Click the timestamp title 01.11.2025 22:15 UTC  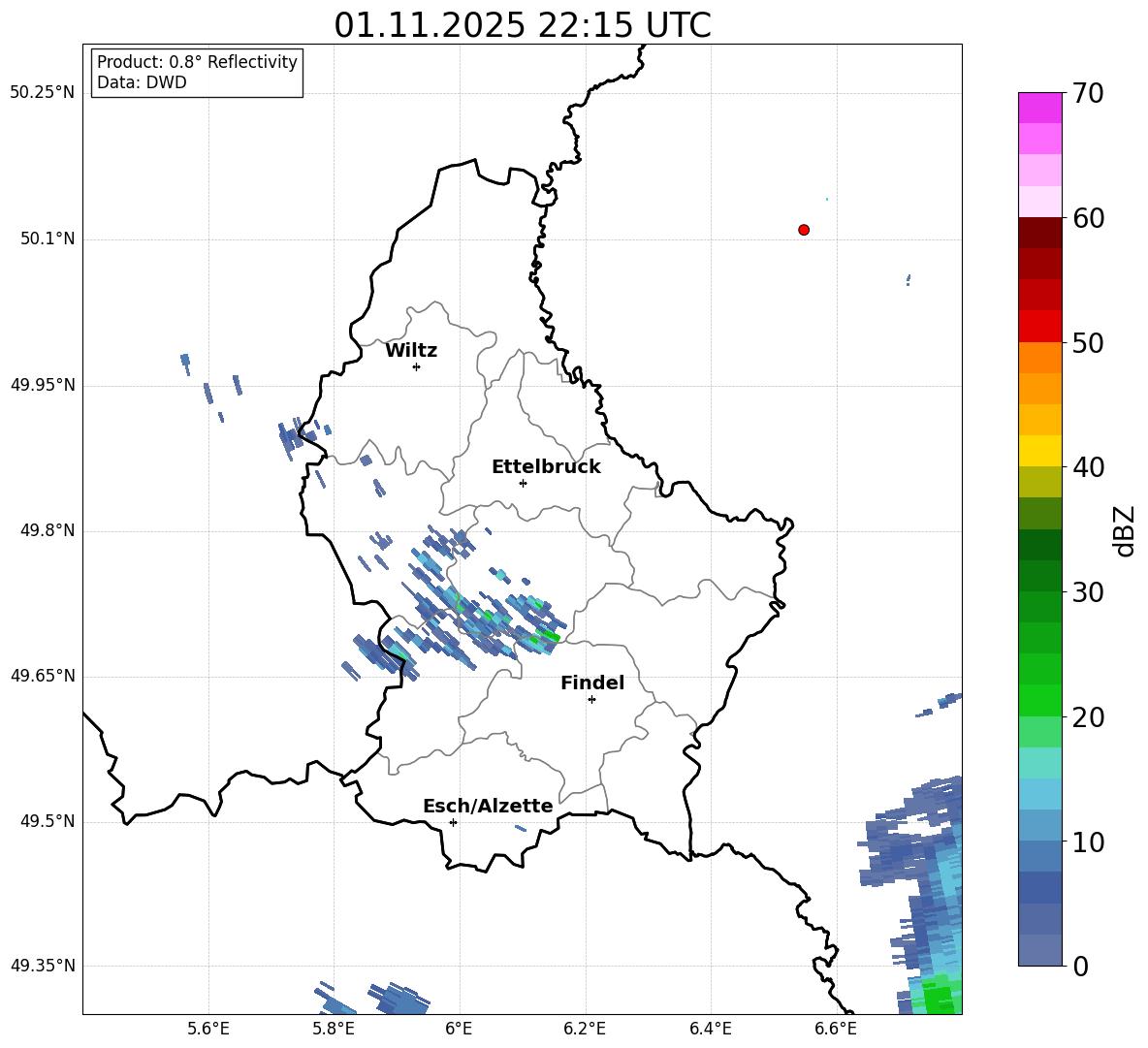pos(523,25)
